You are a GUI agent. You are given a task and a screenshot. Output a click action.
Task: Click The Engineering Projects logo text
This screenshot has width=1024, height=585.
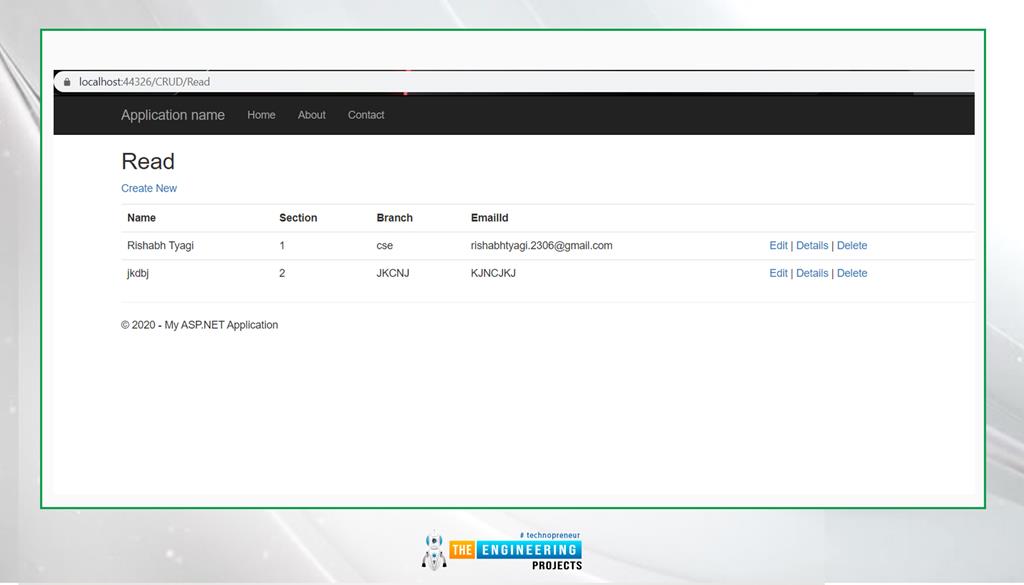(x=515, y=551)
